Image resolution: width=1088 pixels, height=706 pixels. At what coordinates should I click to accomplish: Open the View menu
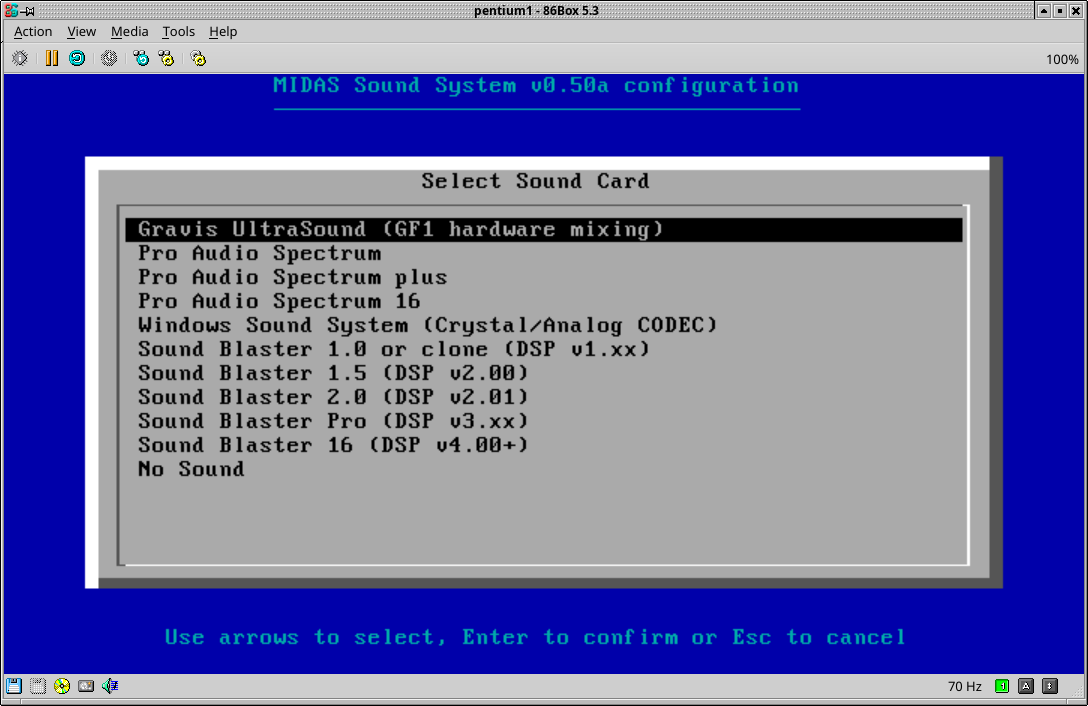[x=81, y=31]
